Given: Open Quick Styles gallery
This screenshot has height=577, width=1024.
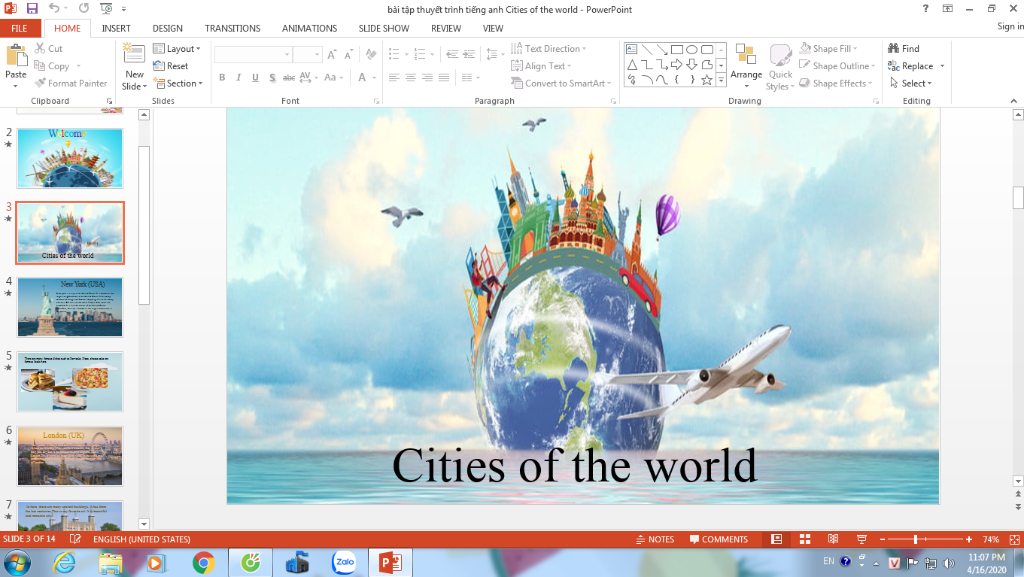Looking at the screenshot, I should tap(780, 67).
